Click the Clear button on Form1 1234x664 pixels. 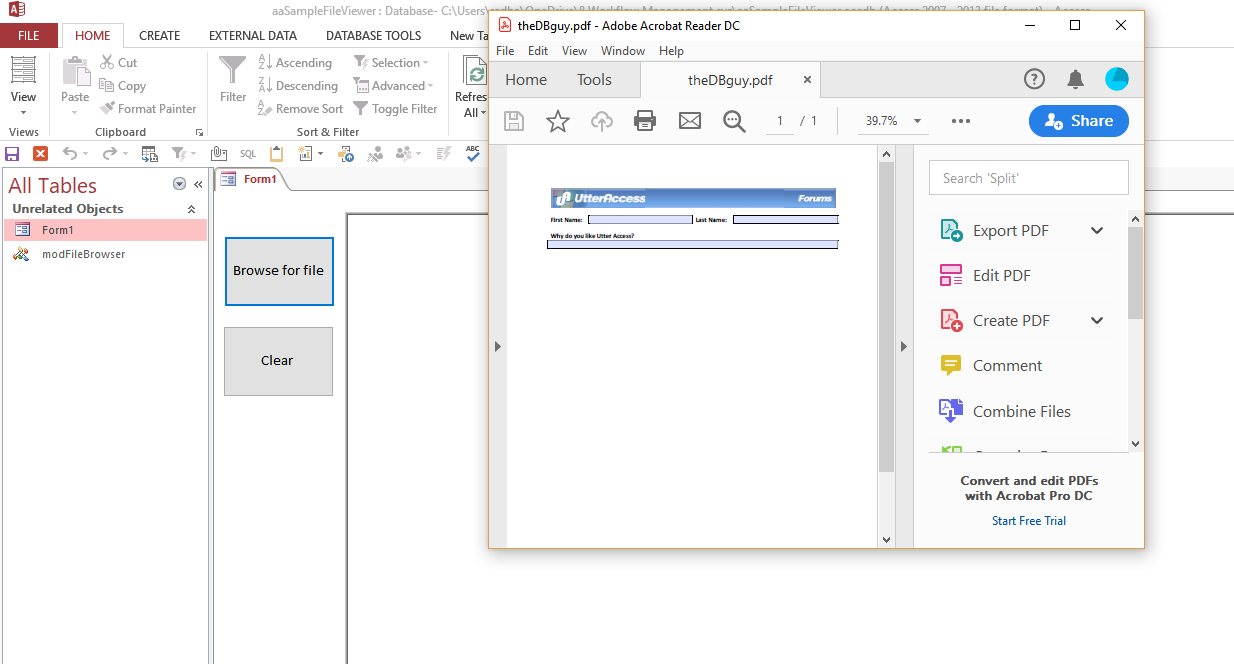pos(278,361)
